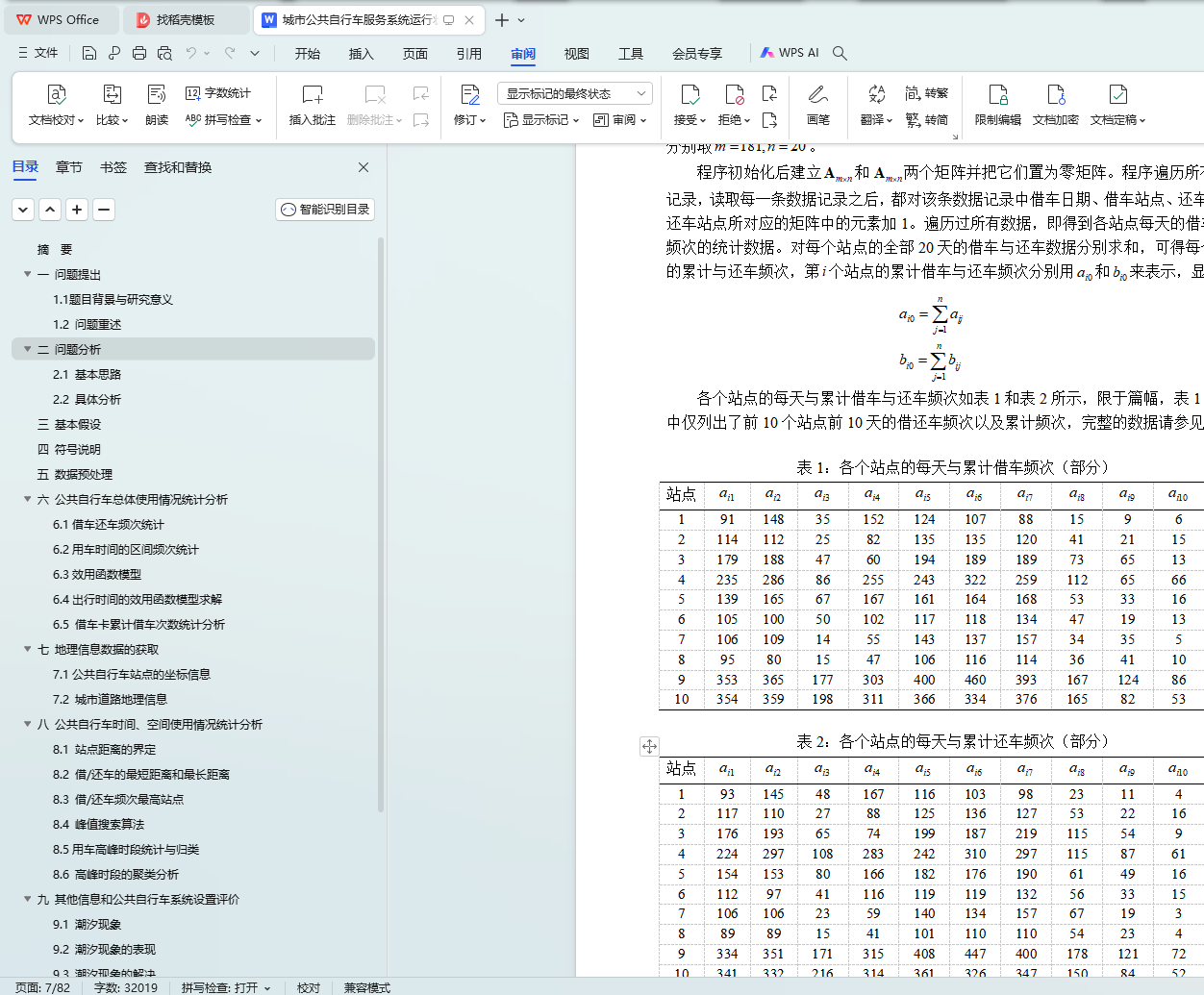Click the up arrow button in outline pane

tap(50, 209)
